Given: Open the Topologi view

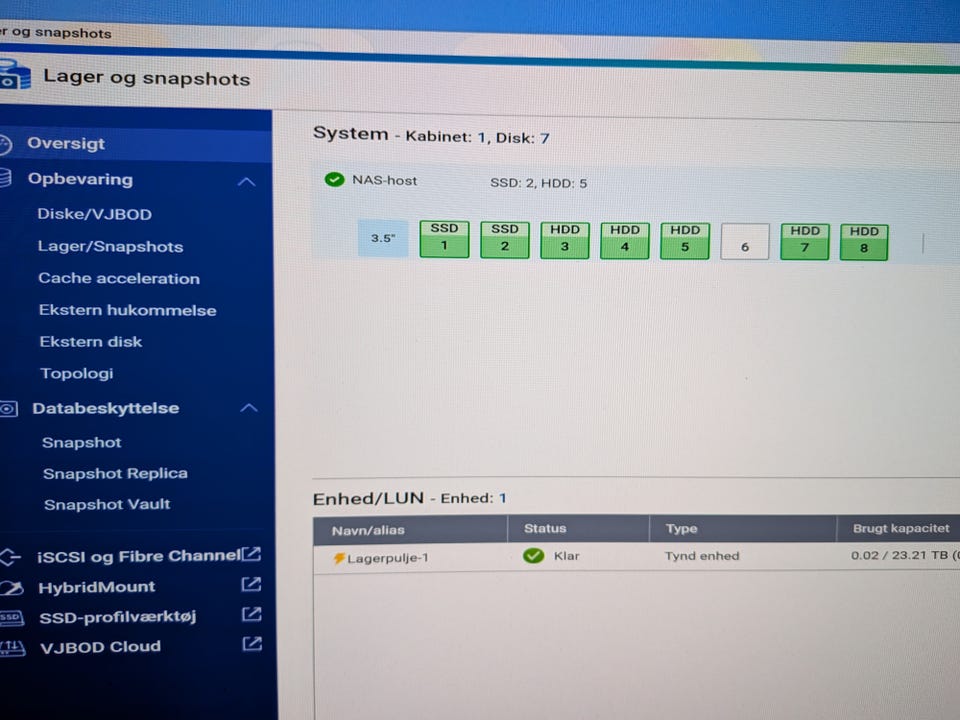Looking at the screenshot, I should 77,373.
